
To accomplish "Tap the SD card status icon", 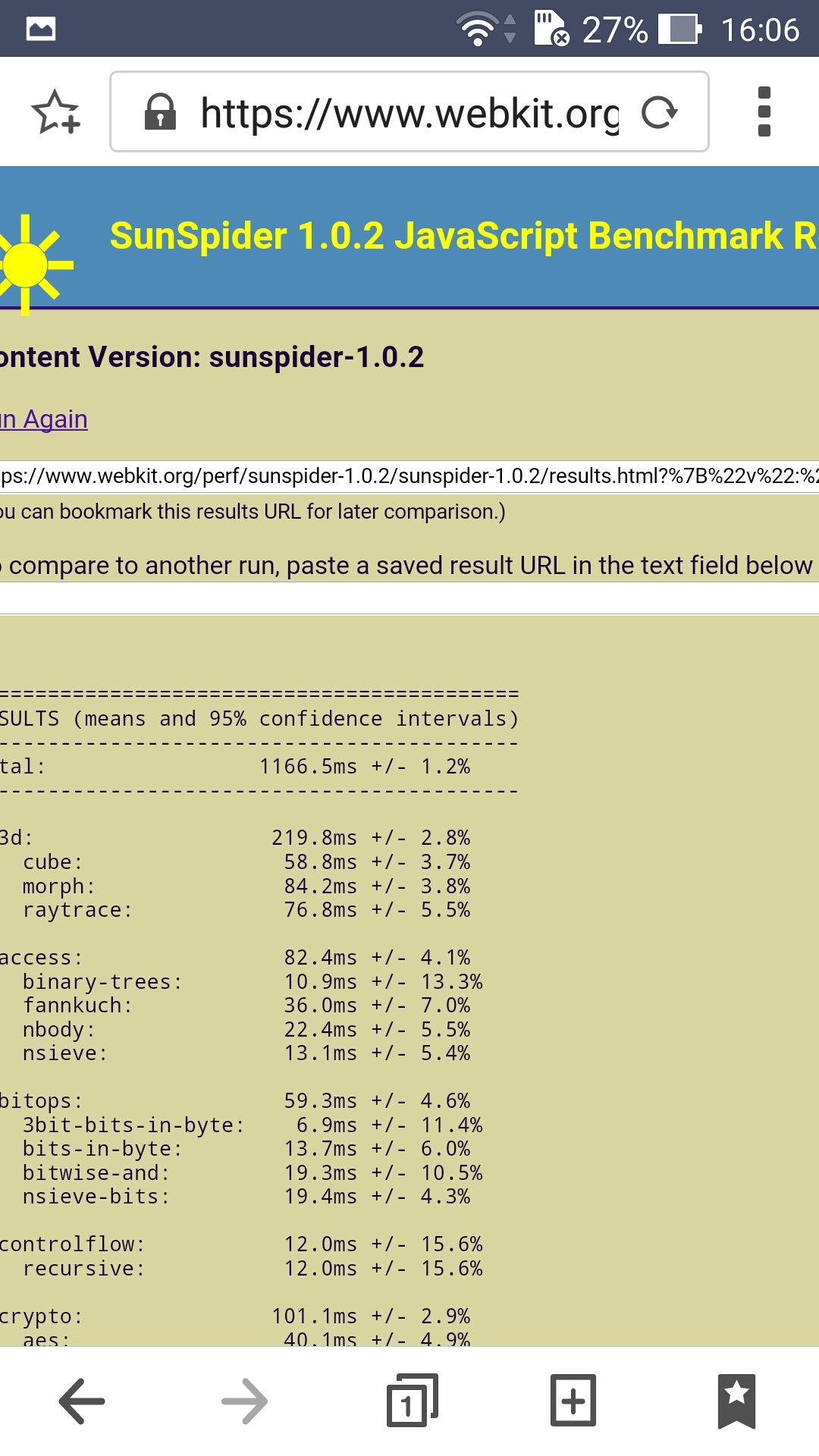I will pos(551,29).
